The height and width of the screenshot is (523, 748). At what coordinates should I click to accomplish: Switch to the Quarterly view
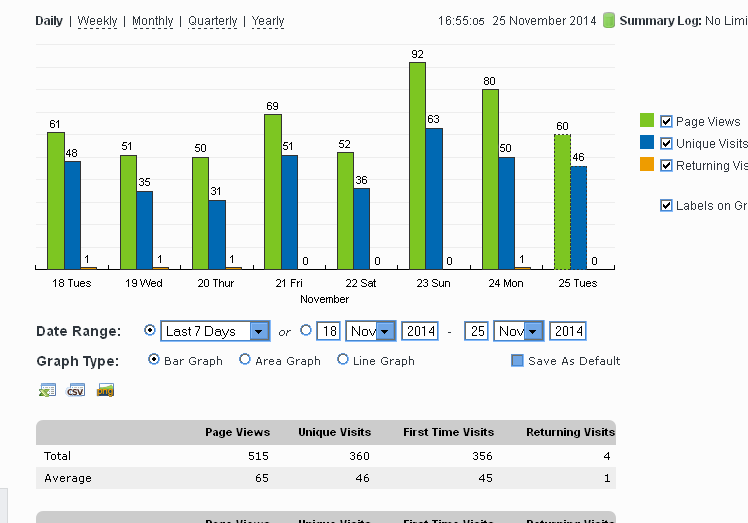click(213, 21)
